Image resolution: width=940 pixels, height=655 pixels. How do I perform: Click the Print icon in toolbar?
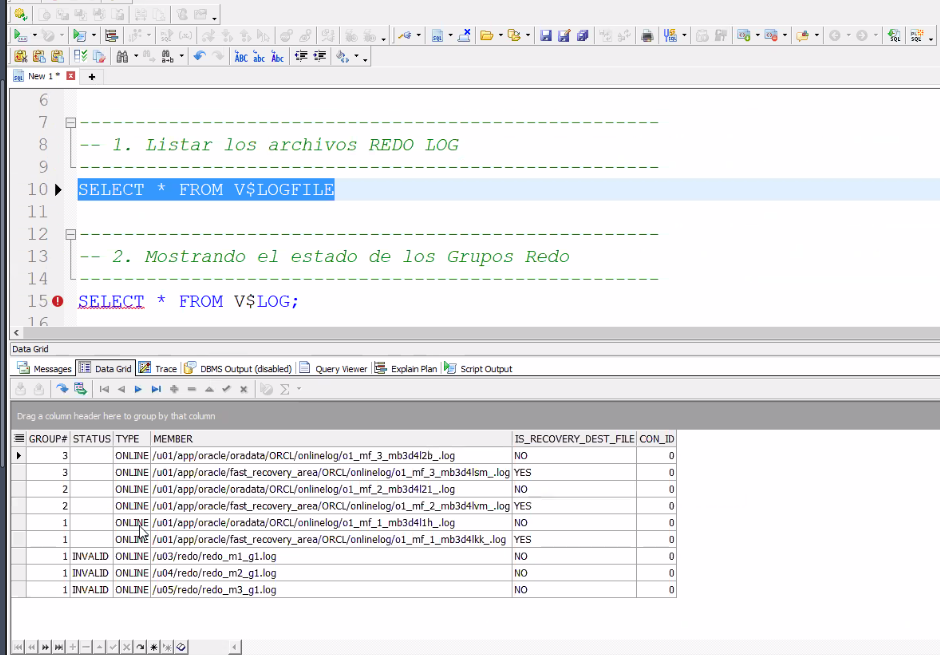click(x=647, y=35)
